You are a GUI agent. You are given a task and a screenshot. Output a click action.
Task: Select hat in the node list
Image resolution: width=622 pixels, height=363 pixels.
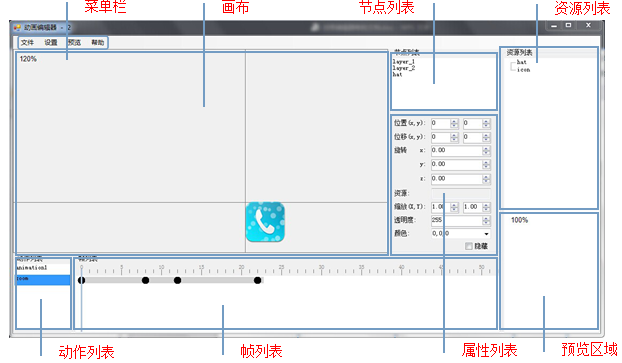(x=397, y=74)
